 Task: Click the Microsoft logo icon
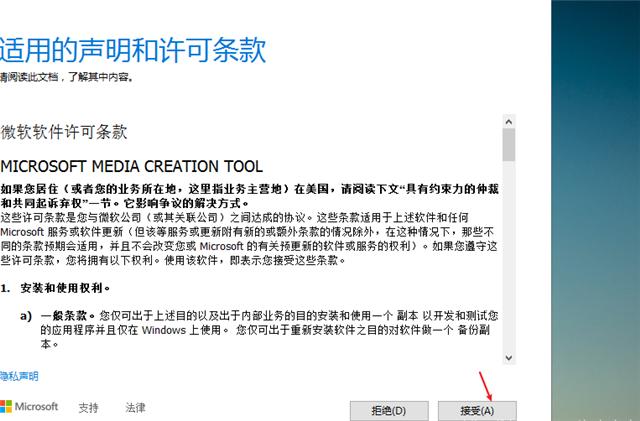click(6, 407)
